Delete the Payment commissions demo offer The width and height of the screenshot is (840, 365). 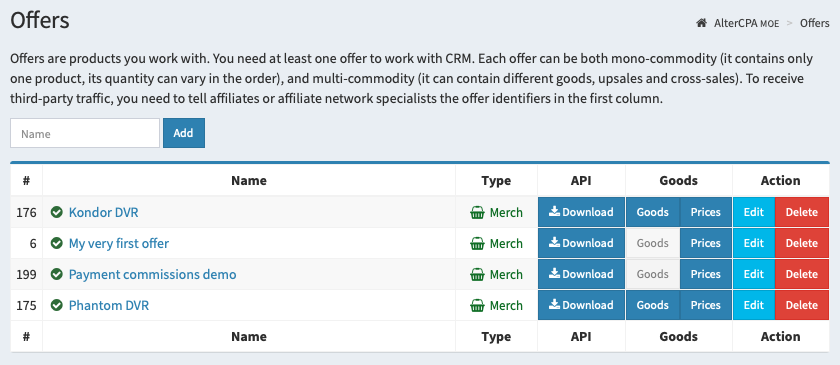point(801,274)
